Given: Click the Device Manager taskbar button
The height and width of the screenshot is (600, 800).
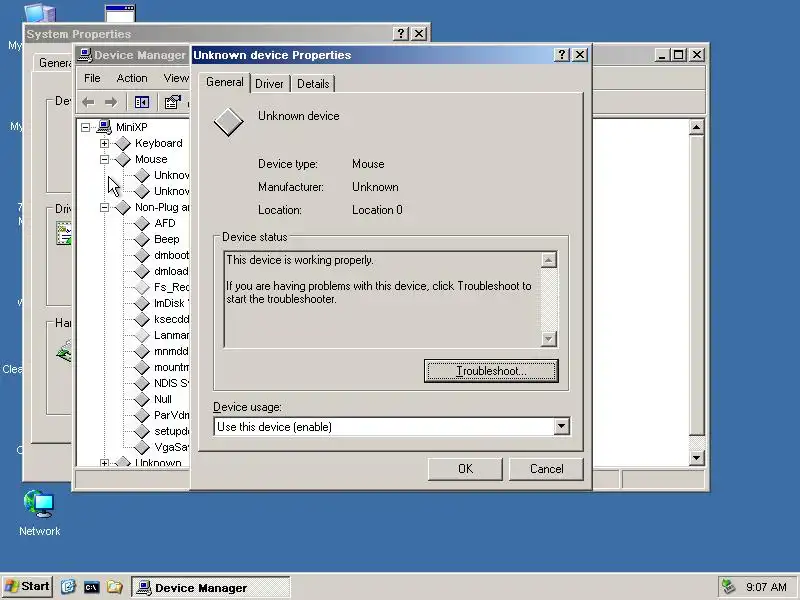Looking at the screenshot, I should 210,587.
